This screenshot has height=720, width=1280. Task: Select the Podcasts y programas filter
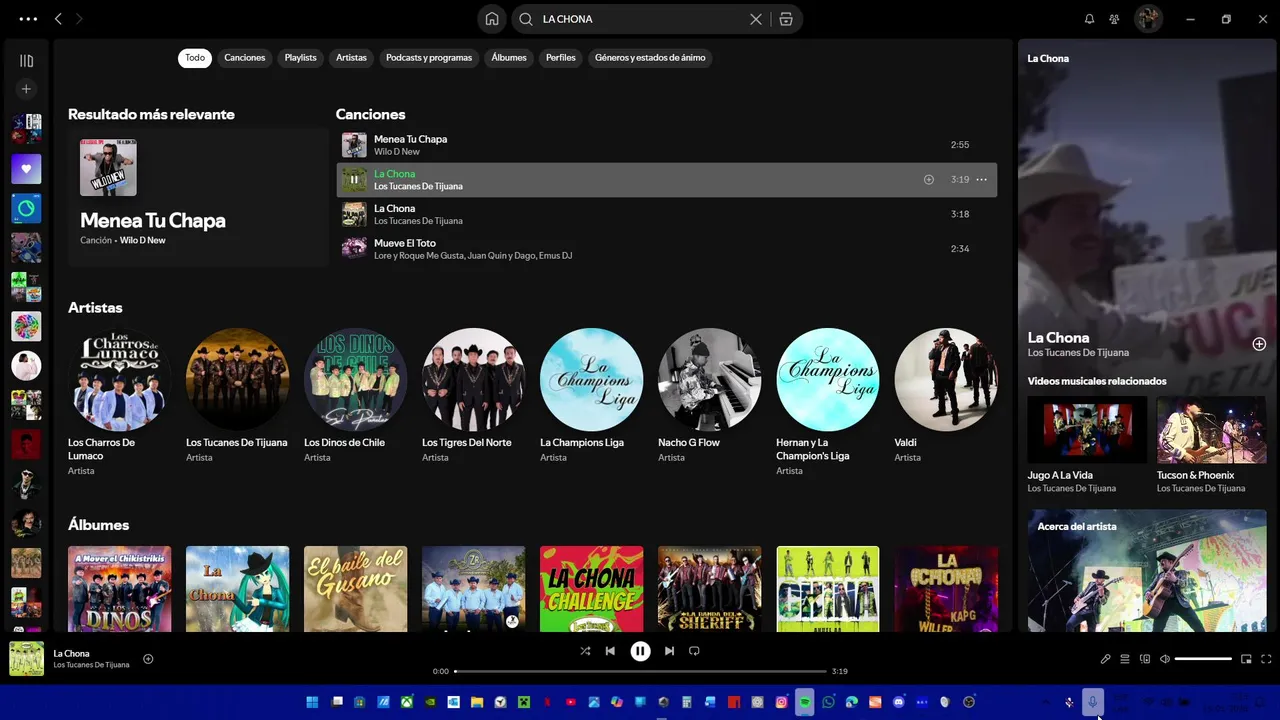tap(429, 58)
